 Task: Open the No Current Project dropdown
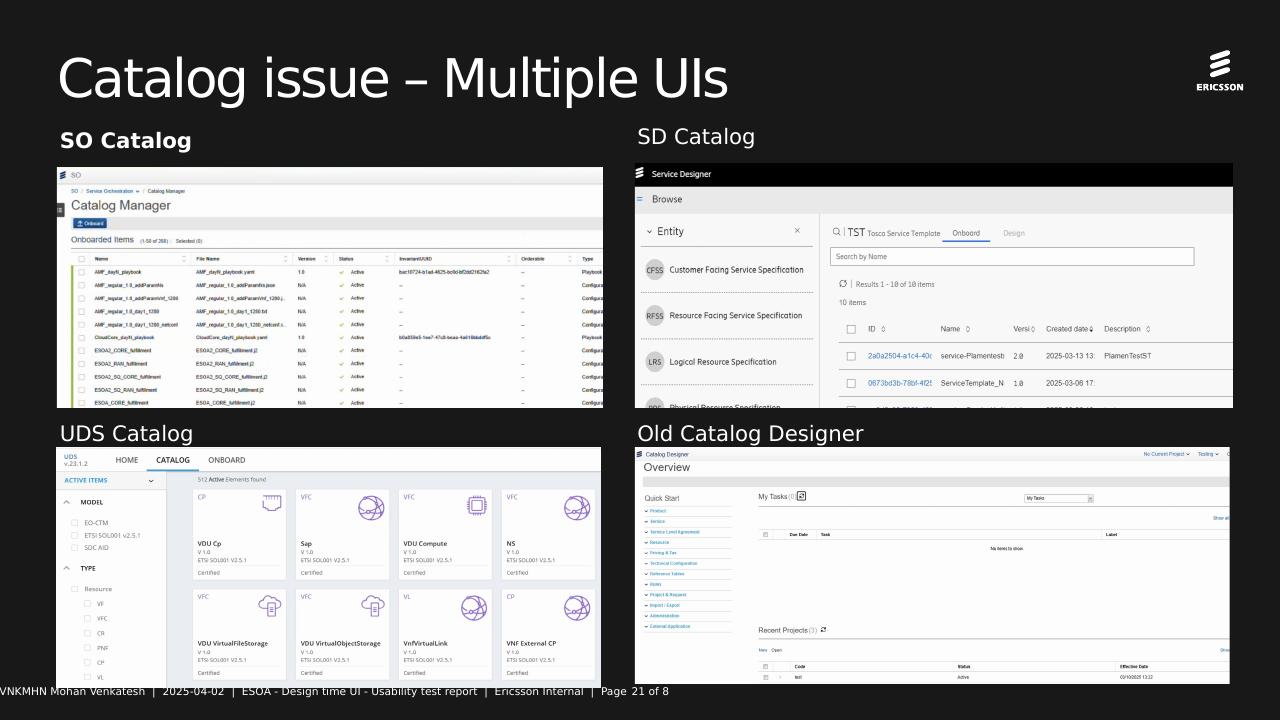1167,454
